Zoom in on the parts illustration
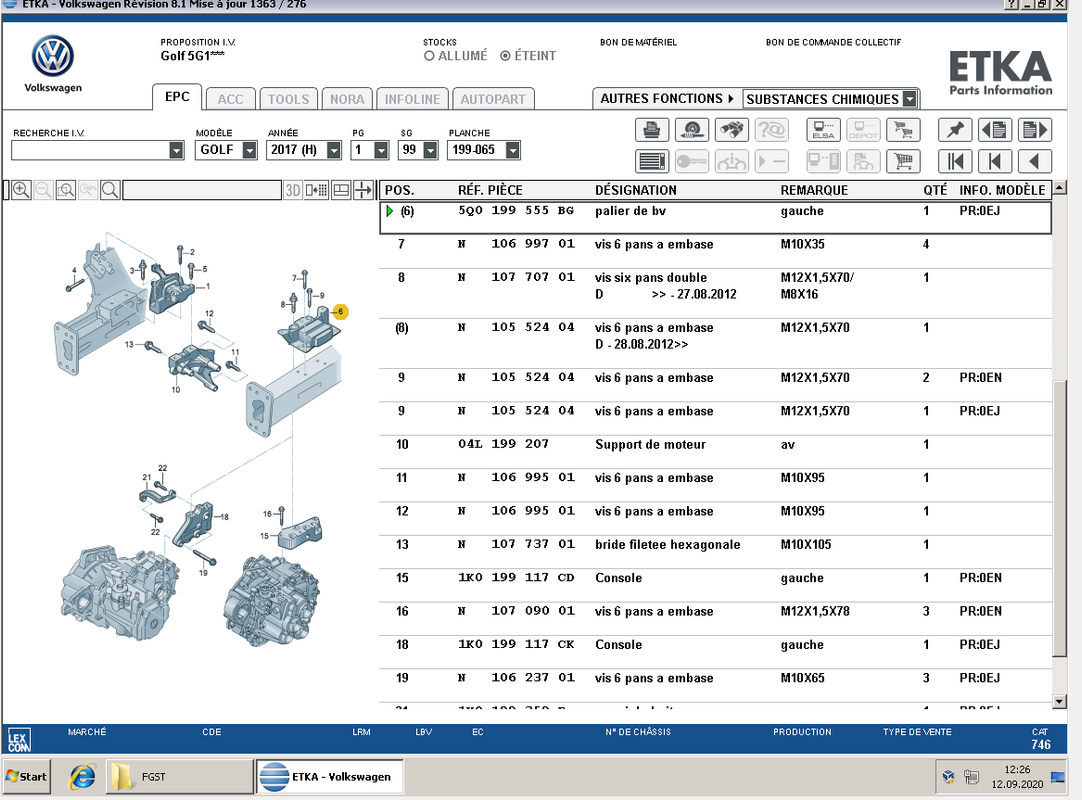 coord(21,190)
